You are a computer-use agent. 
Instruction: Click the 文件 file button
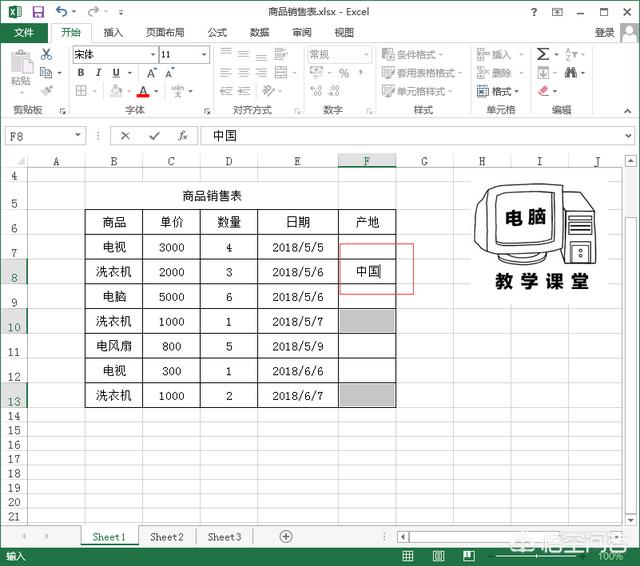tap(24, 32)
